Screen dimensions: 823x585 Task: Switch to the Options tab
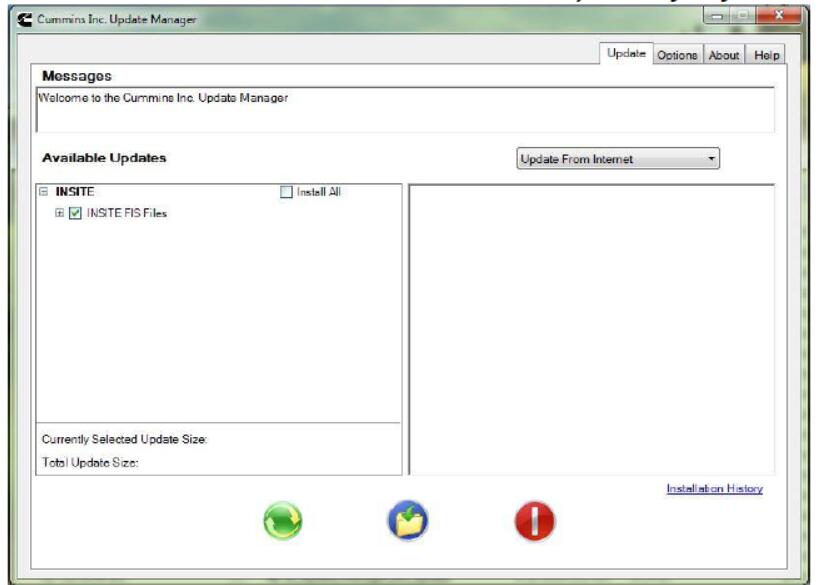click(677, 55)
